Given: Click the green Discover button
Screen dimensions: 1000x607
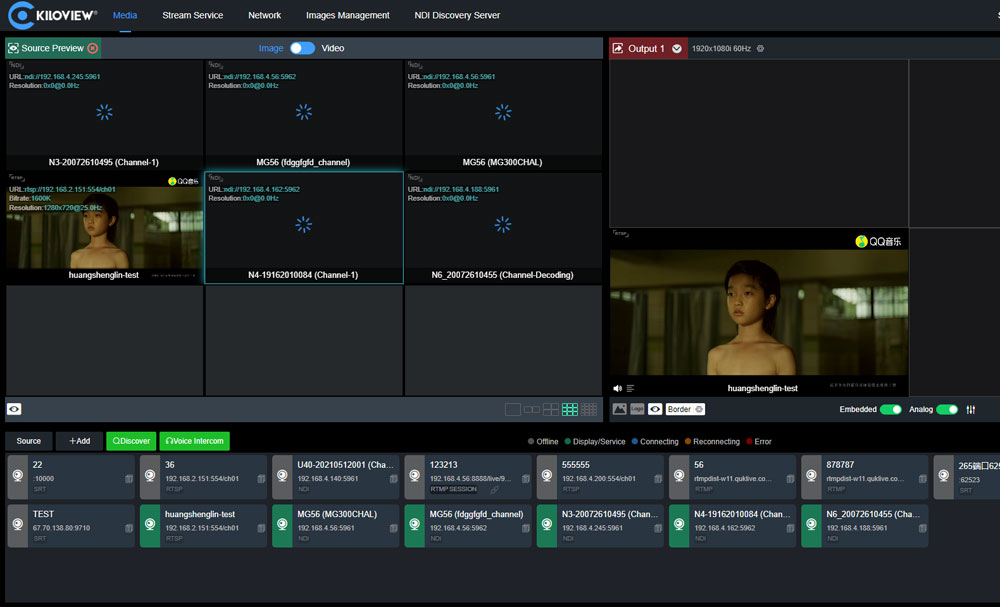Looking at the screenshot, I should (x=131, y=441).
